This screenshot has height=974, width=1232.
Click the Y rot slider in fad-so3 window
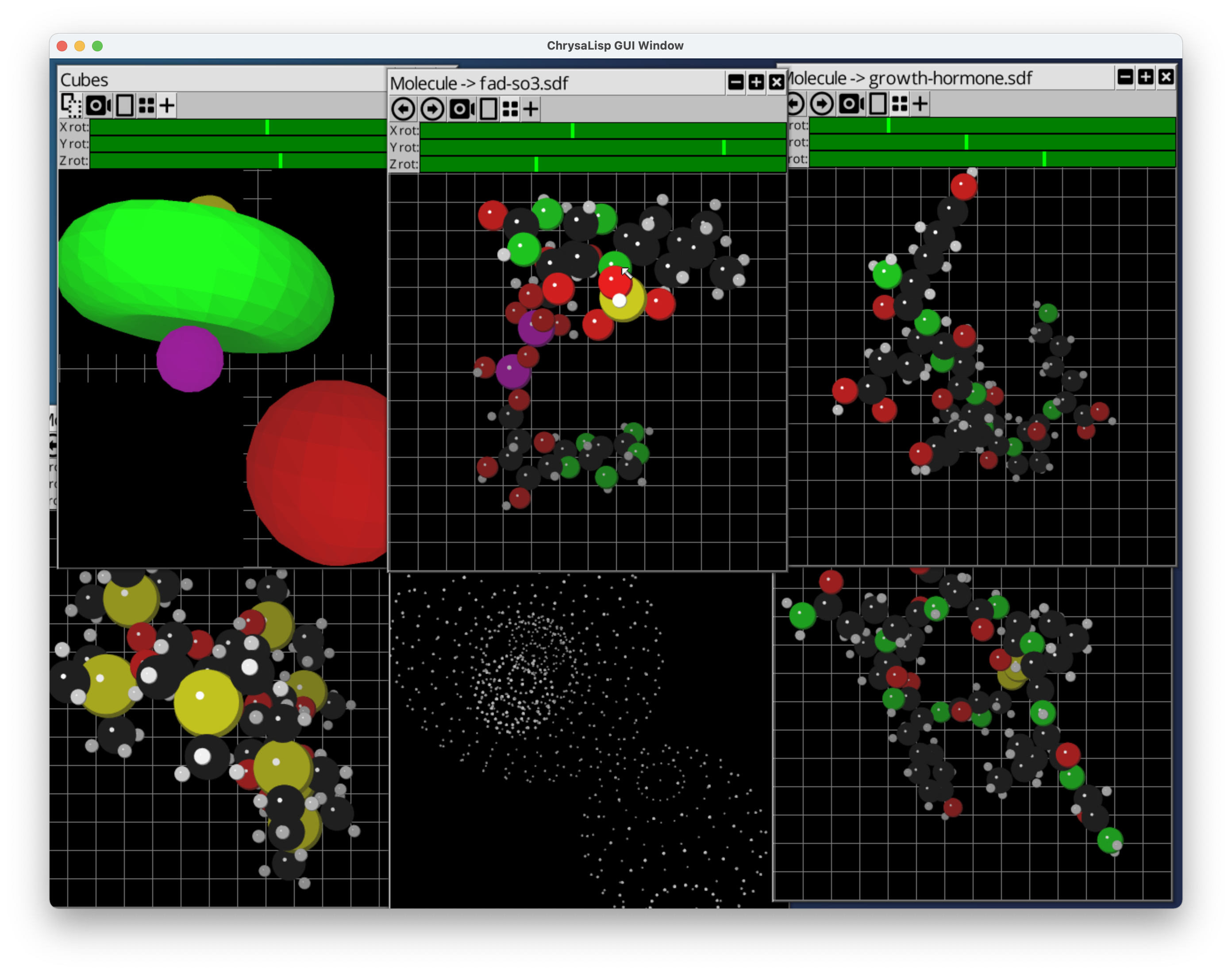pyautogui.click(x=602, y=147)
